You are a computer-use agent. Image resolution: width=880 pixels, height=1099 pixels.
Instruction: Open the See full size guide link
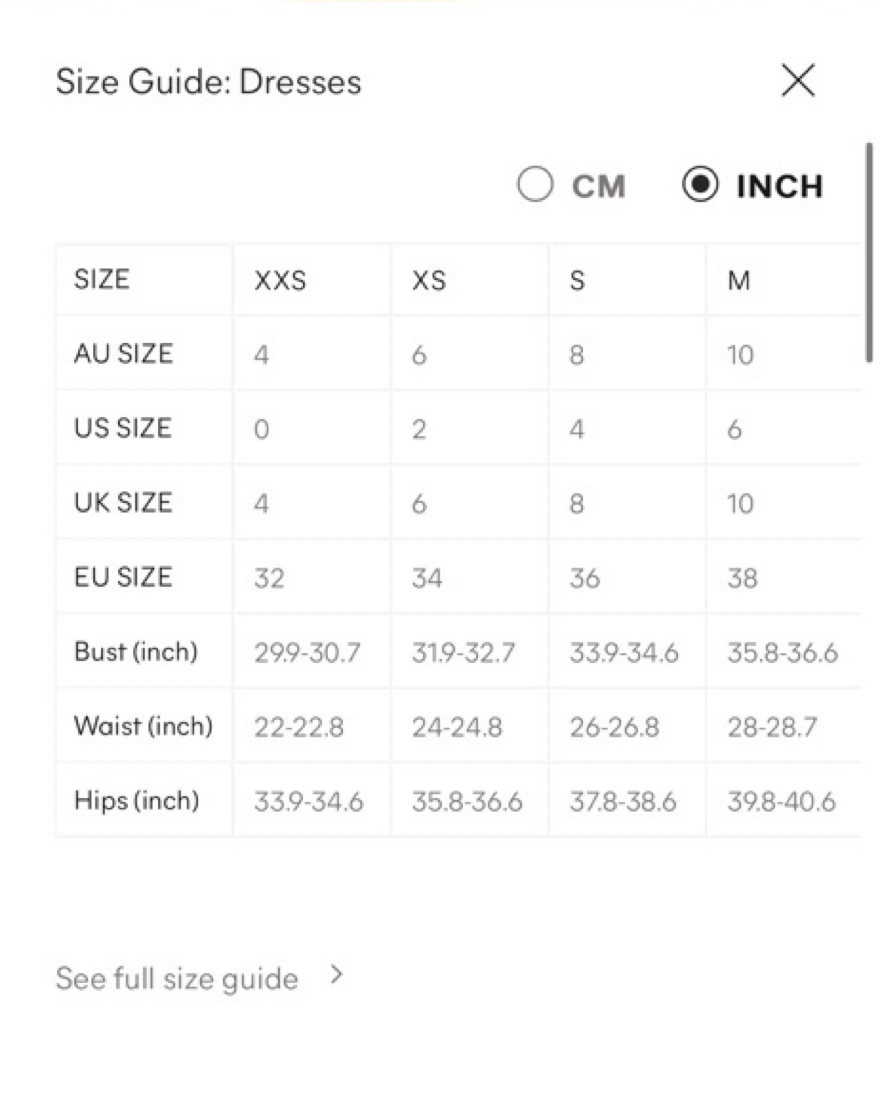pos(177,978)
